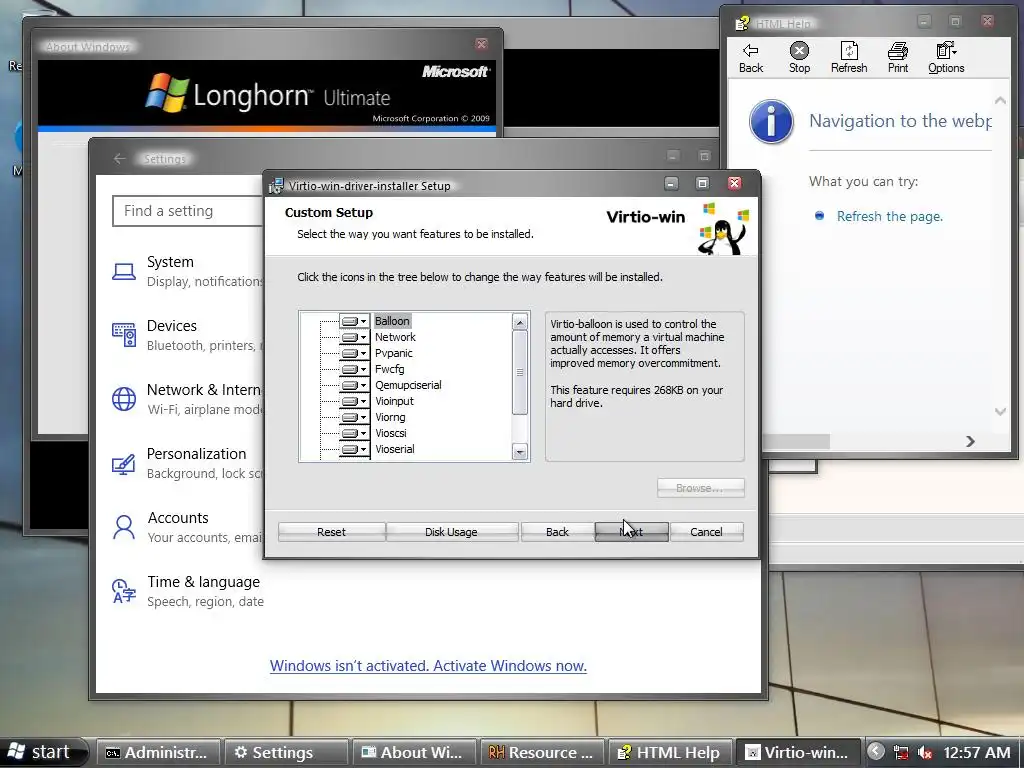Open the Vioserial feature install dropdown
The width and height of the screenshot is (1024, 768).
(355, 449)
